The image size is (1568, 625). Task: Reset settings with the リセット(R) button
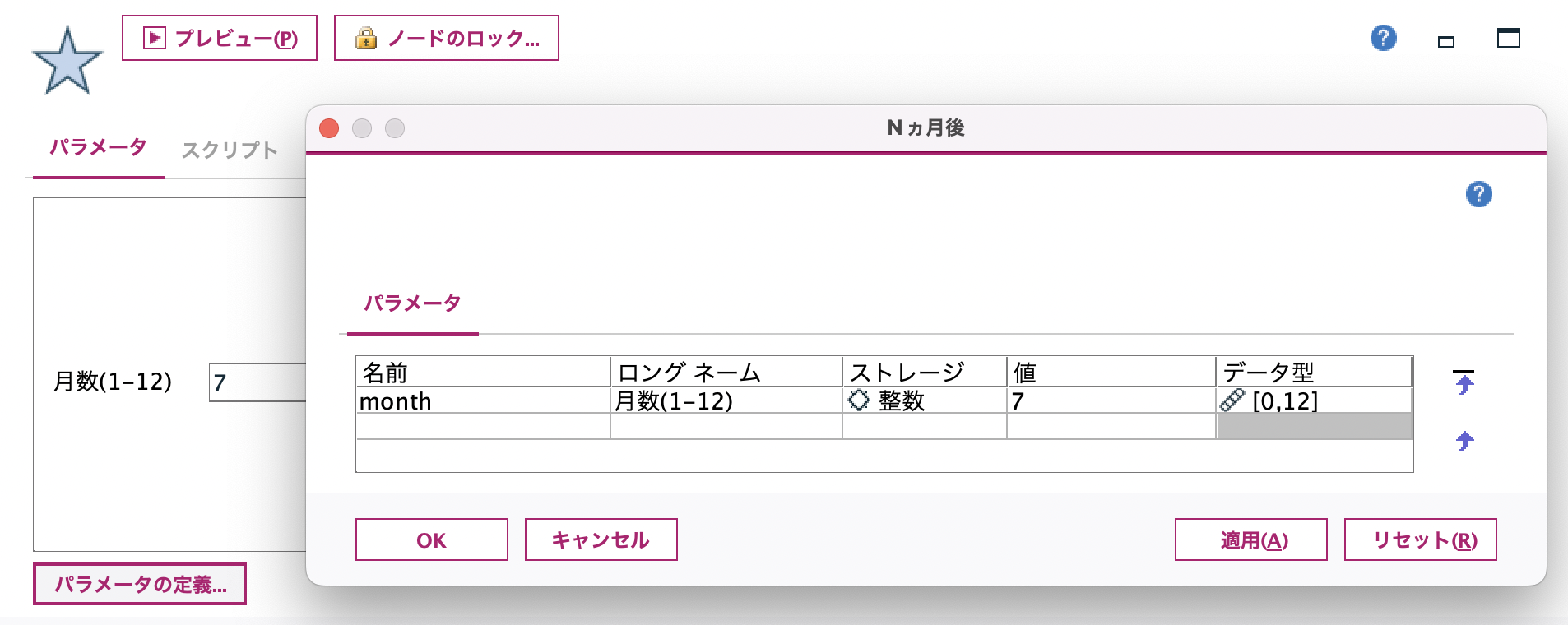point(1420,539)
